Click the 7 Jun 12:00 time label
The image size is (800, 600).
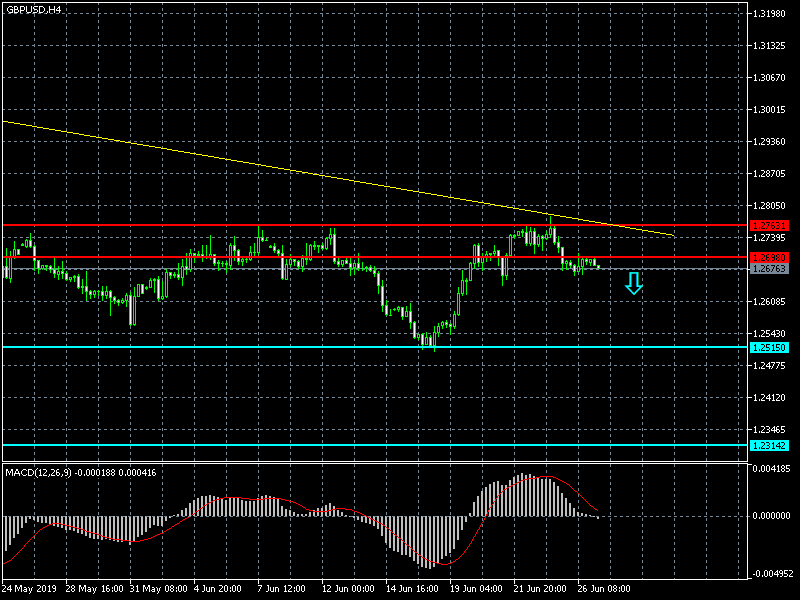pos(282,589)
